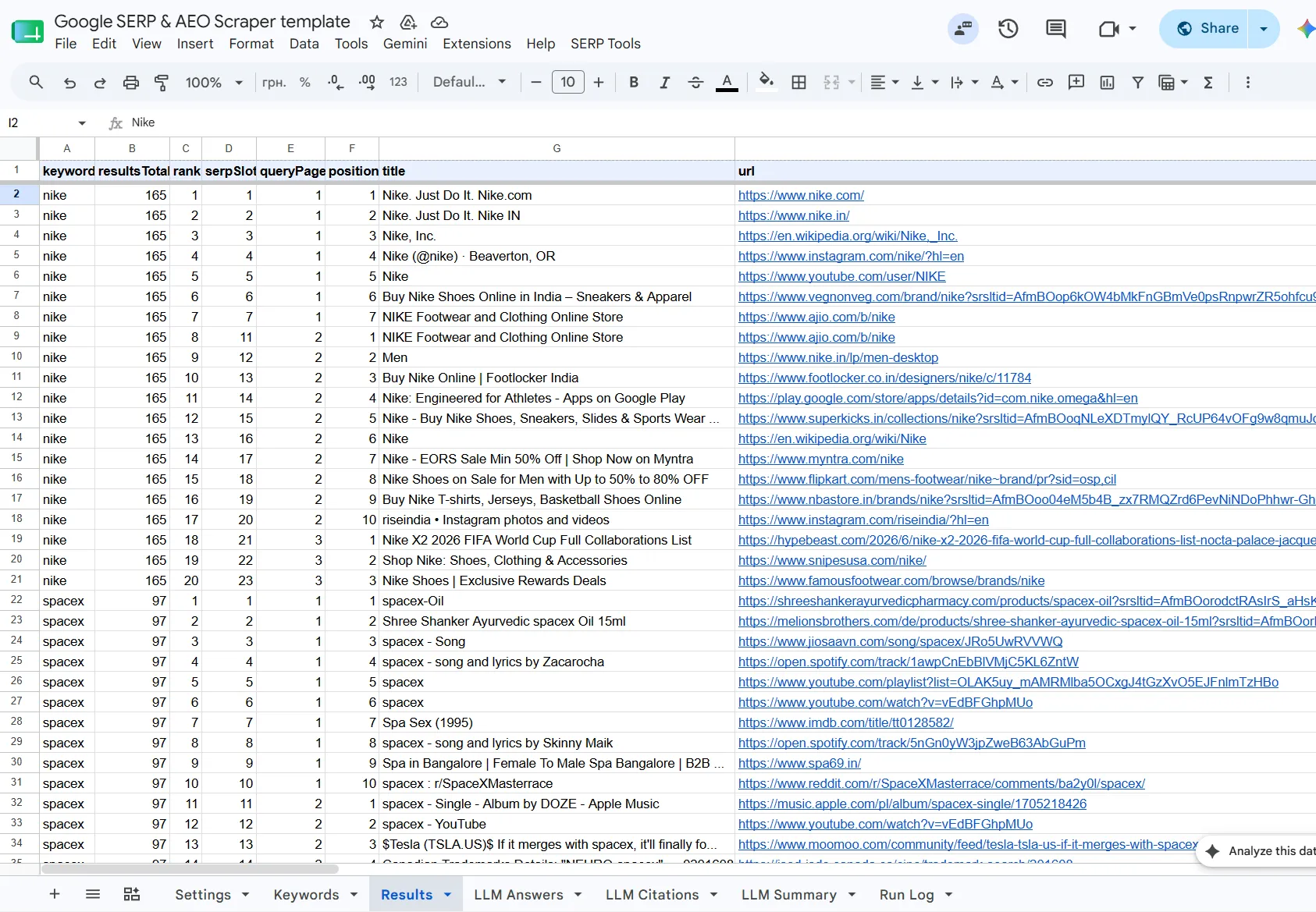
Task: Click the Share button
Action: point(1204,29)
